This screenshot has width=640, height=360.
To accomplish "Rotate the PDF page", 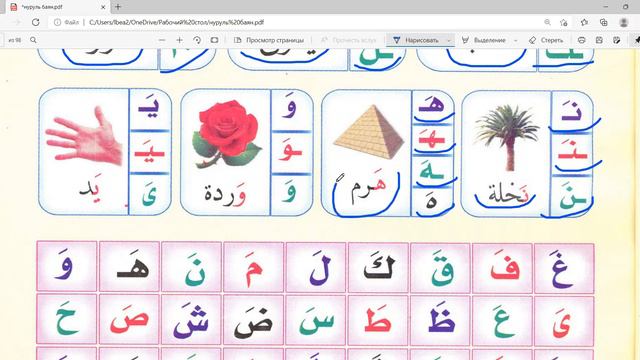I will click(197, 40).
